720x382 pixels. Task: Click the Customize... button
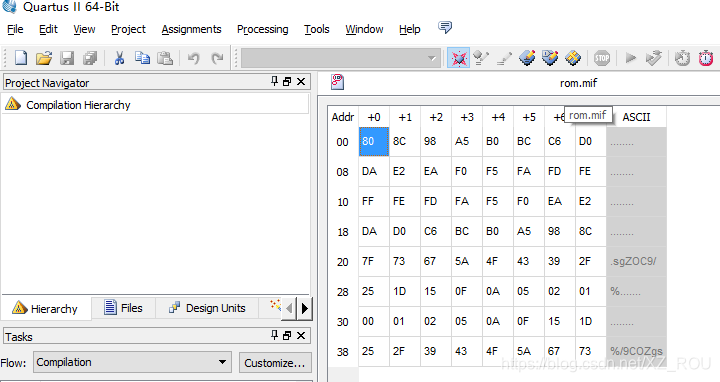tap(275, 363)
